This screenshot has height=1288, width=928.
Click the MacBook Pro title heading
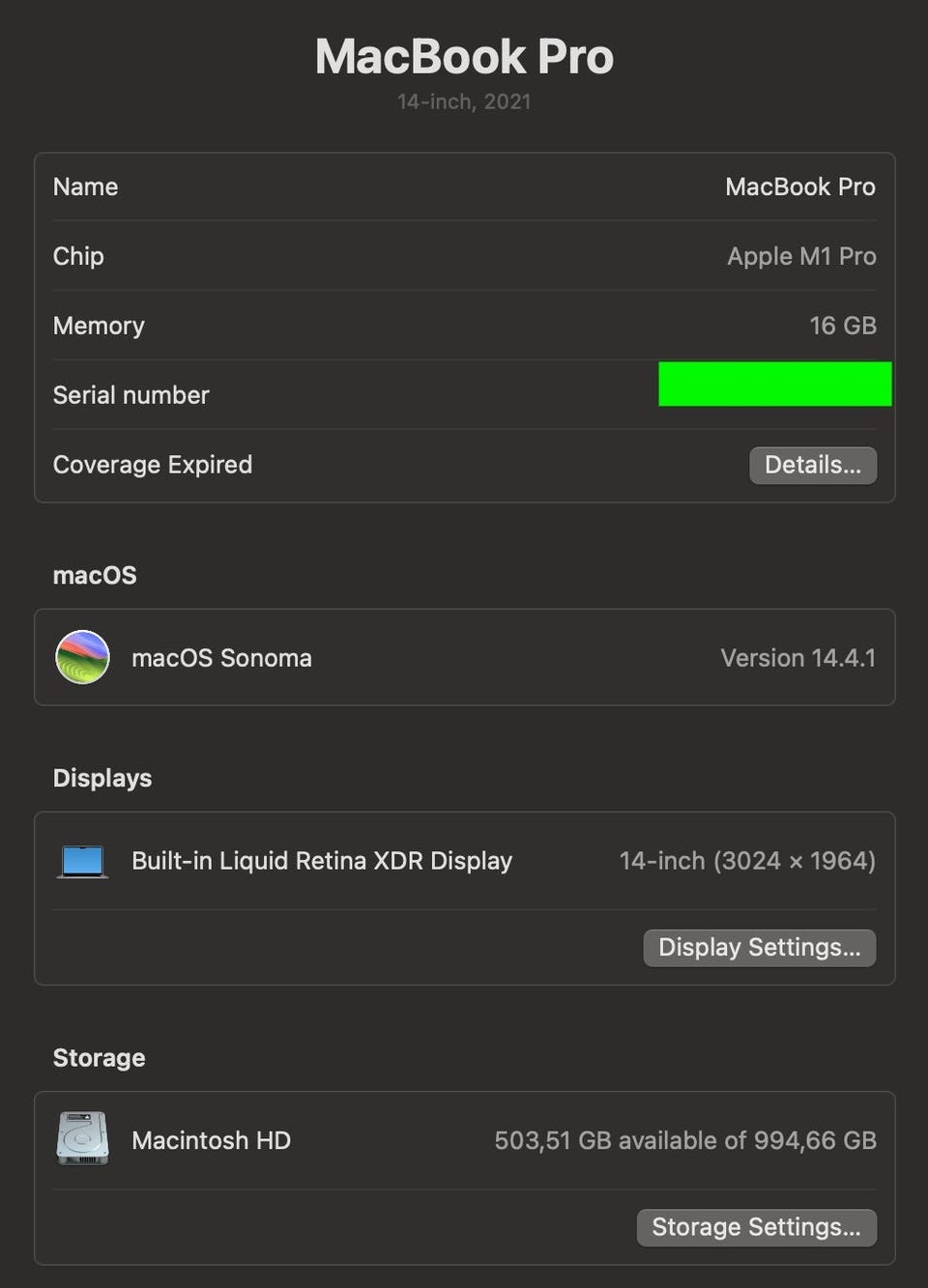click(x=464, y=56)
